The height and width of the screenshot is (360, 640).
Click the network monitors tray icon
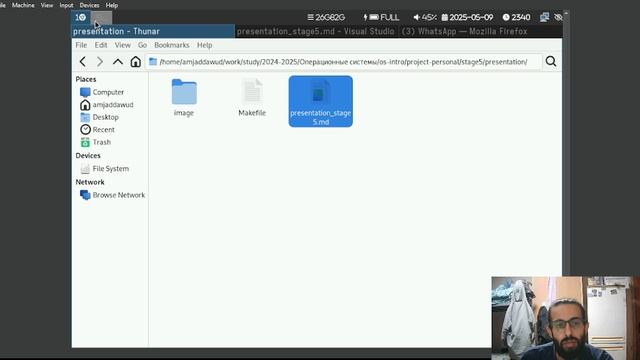click(544, 17)
